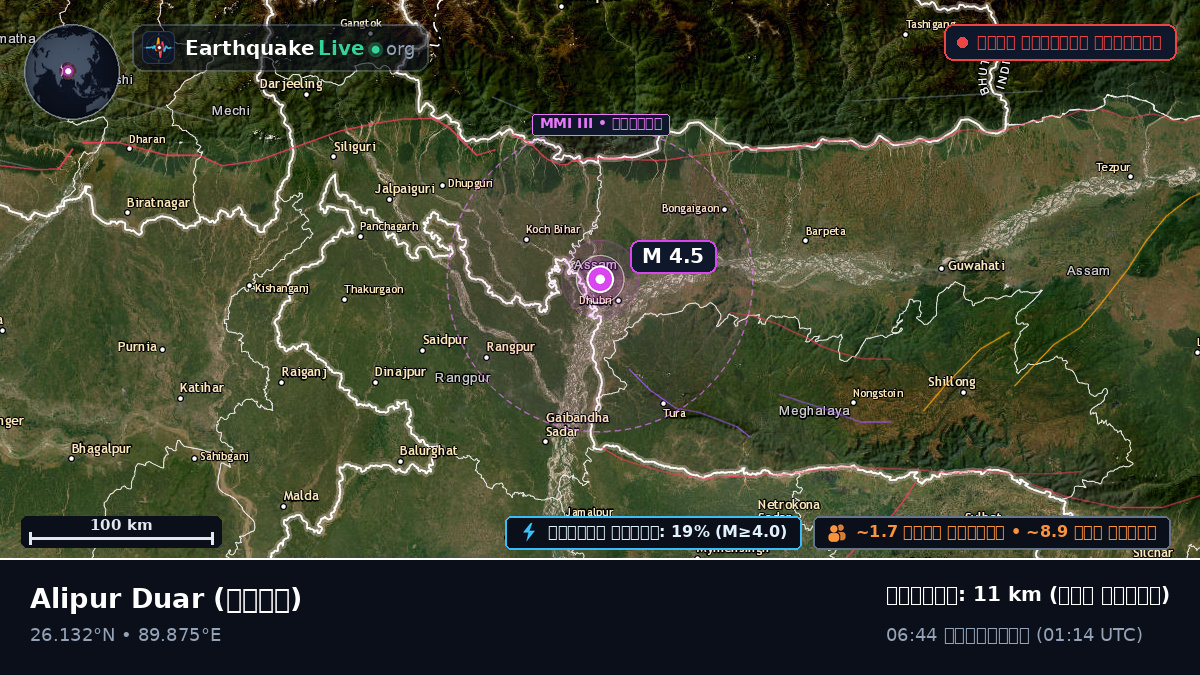The width and height of the screenshot is (1200, 675).
Task: Click the Darjeeling city label
Action: pos(291,84)
